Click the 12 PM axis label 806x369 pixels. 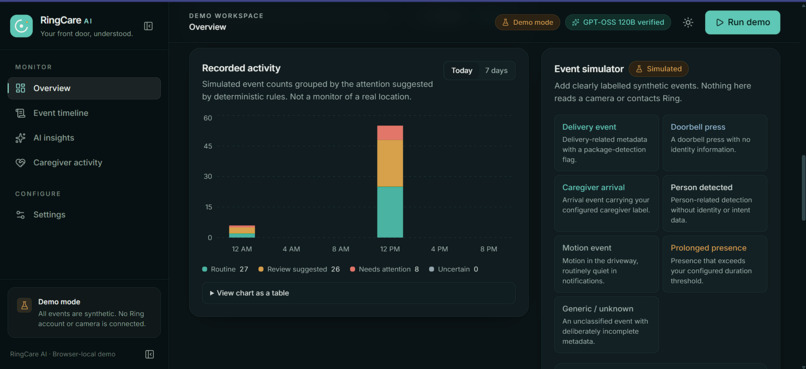(x=390, y=249)
